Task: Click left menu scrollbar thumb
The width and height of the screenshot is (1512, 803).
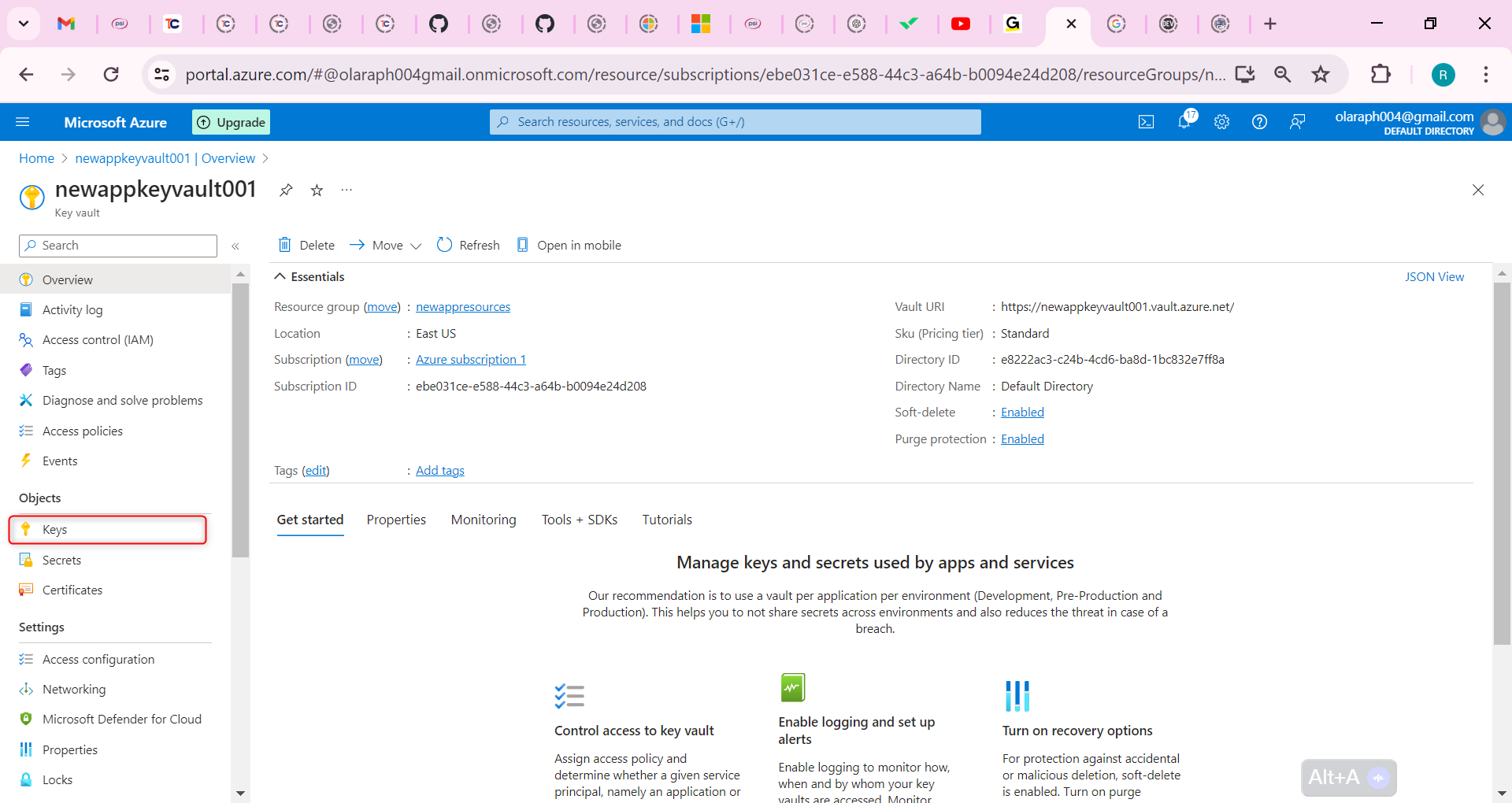Action: coord(240,420)
